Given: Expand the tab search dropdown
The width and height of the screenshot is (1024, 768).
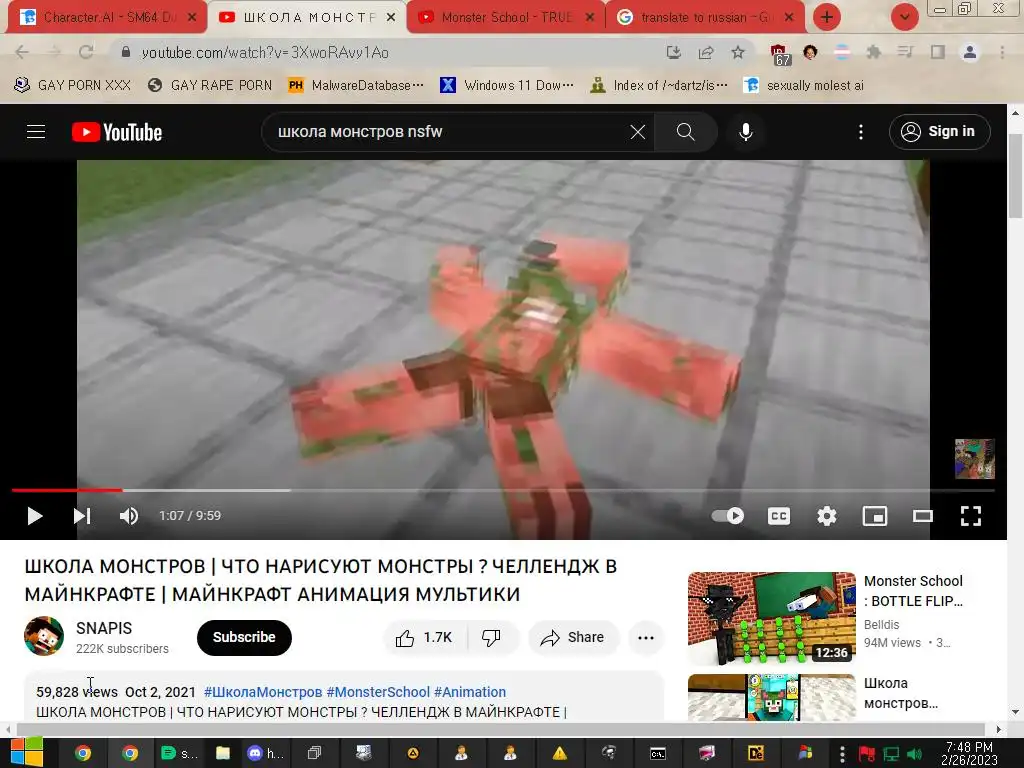Looking at the screenshot, I should tap(904, 18).
